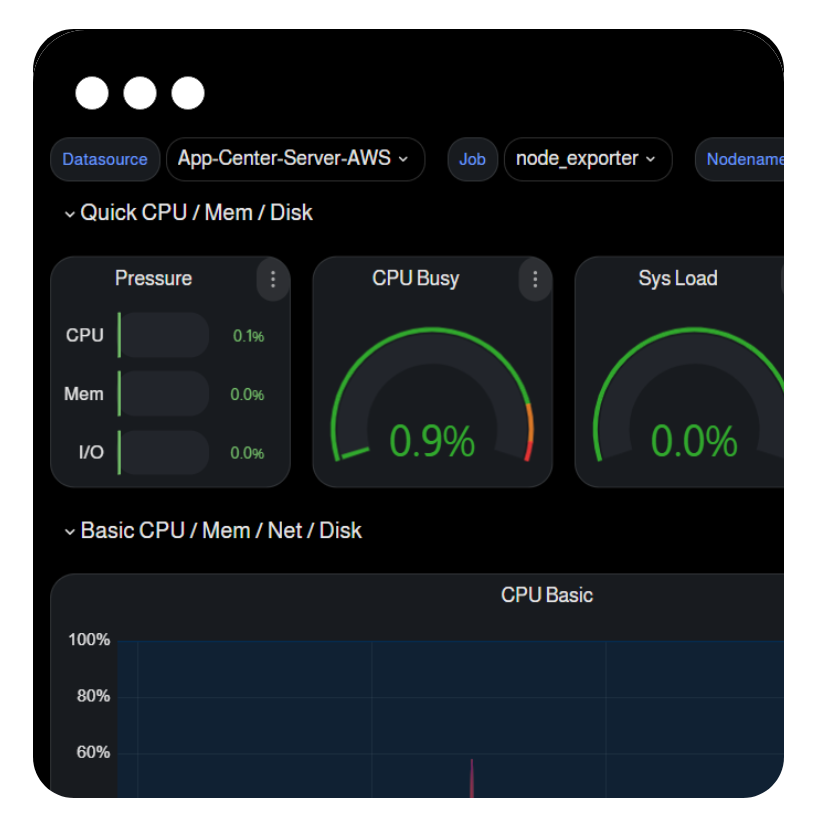817x839 pixels.
Task: Click the leftmost white window control dot
Action: [92, 93]
